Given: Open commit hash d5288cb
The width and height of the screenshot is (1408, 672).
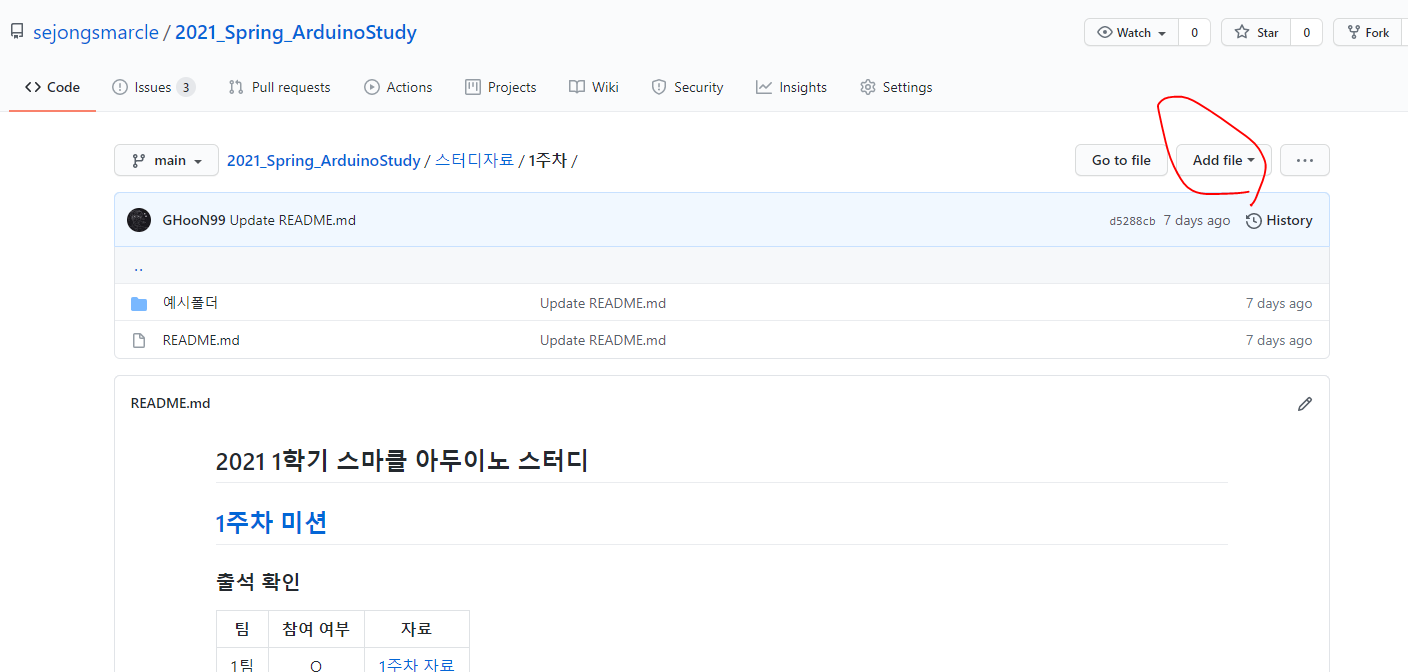Looking at the screenshot, I should tap(1132, 221).
